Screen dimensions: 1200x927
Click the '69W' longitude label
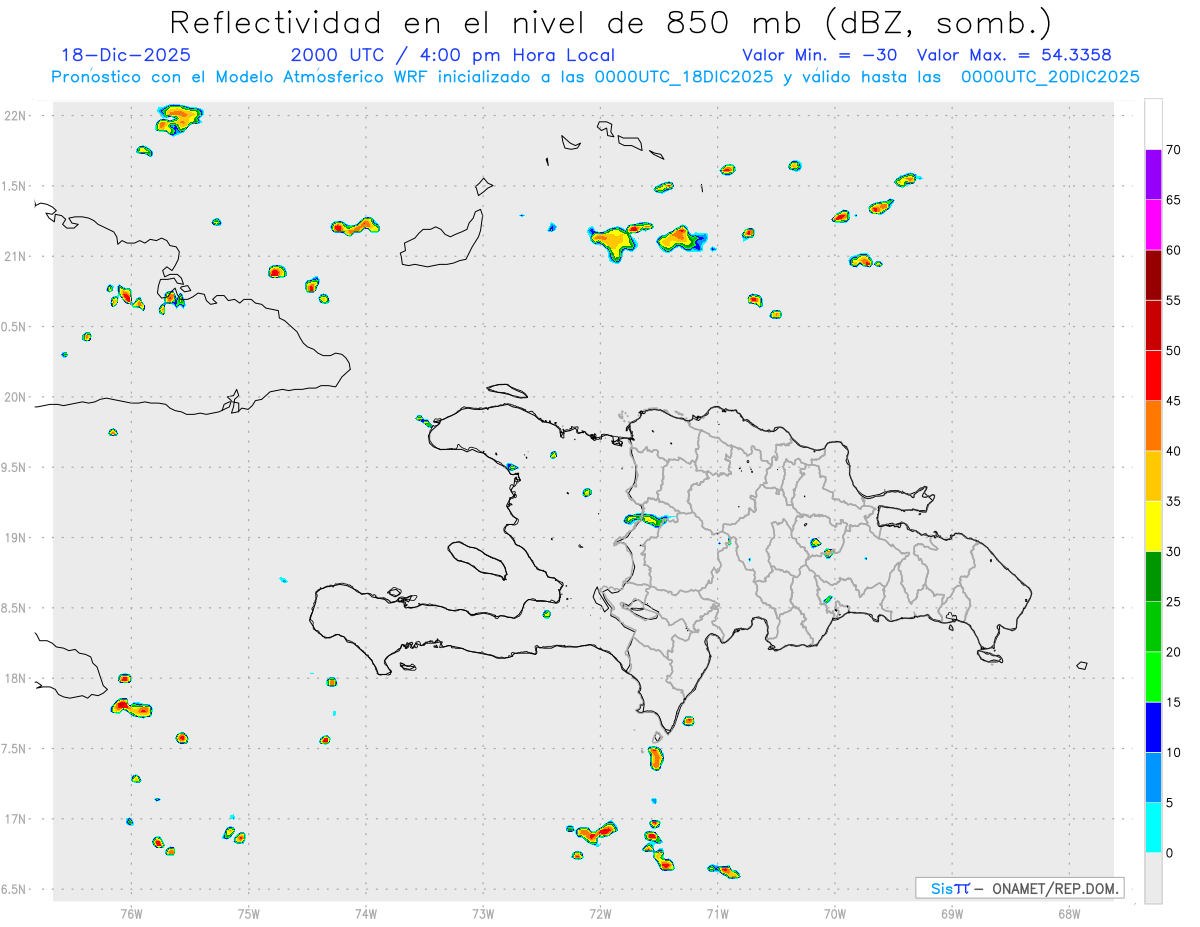(952, 913)
